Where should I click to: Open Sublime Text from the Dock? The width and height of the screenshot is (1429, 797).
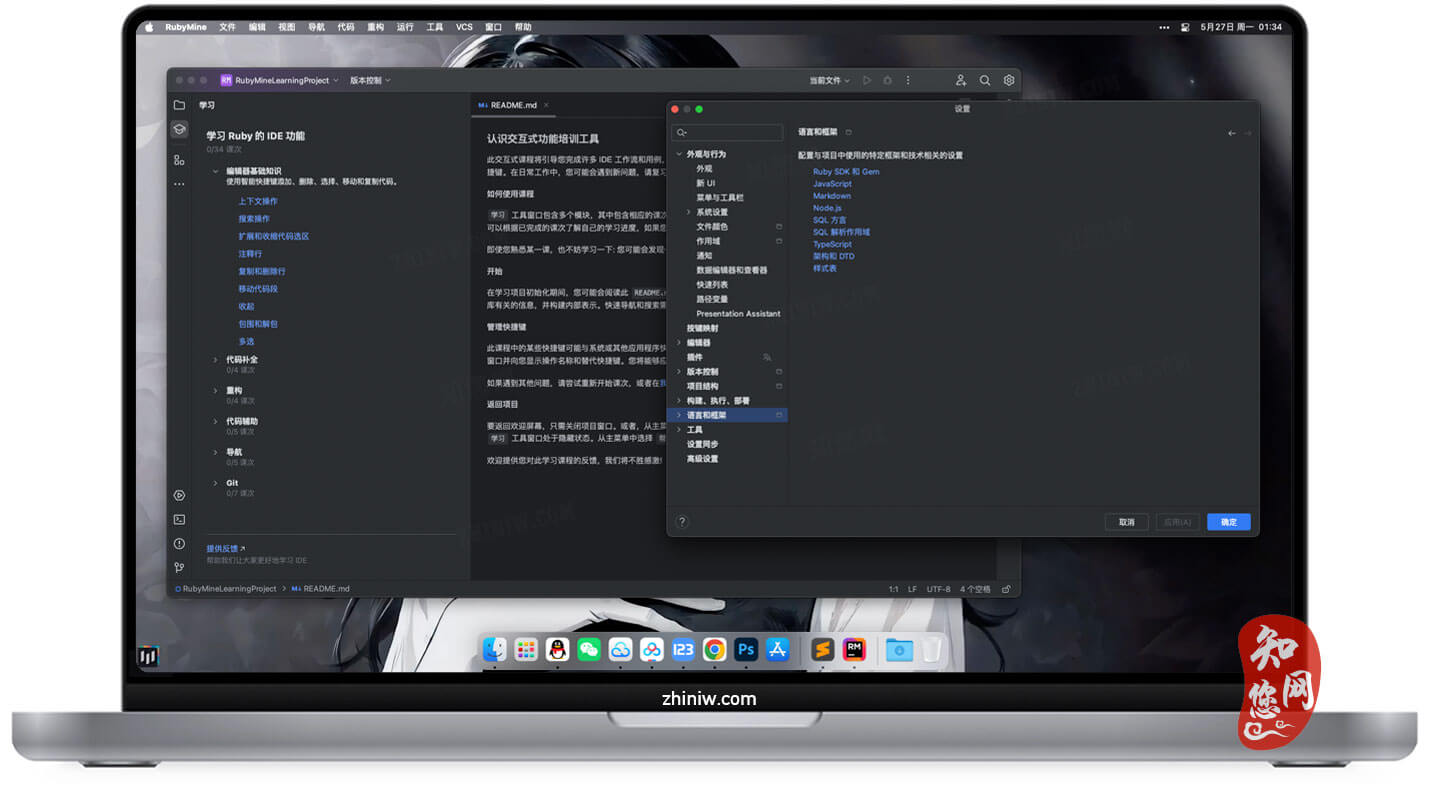822,650
